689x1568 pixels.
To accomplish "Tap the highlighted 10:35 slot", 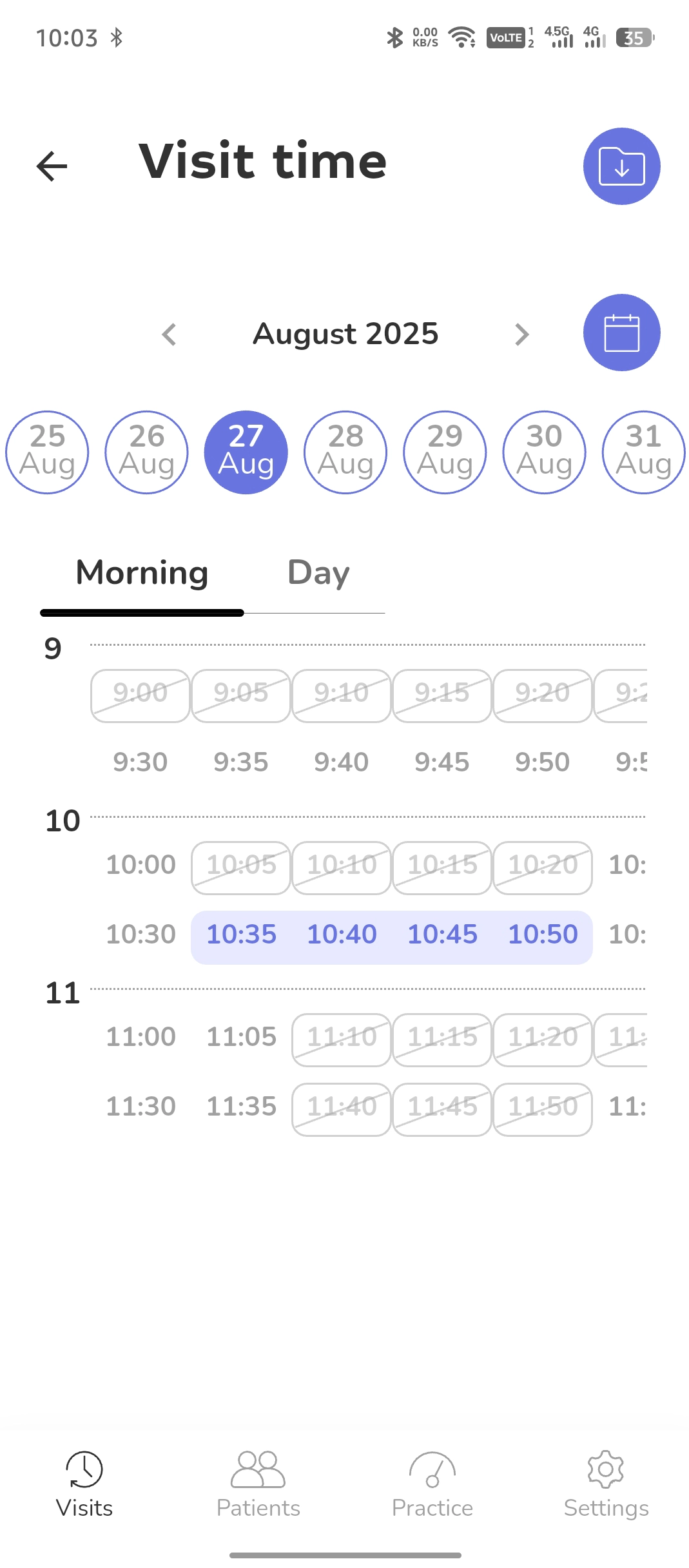I will tap(241, 934).
